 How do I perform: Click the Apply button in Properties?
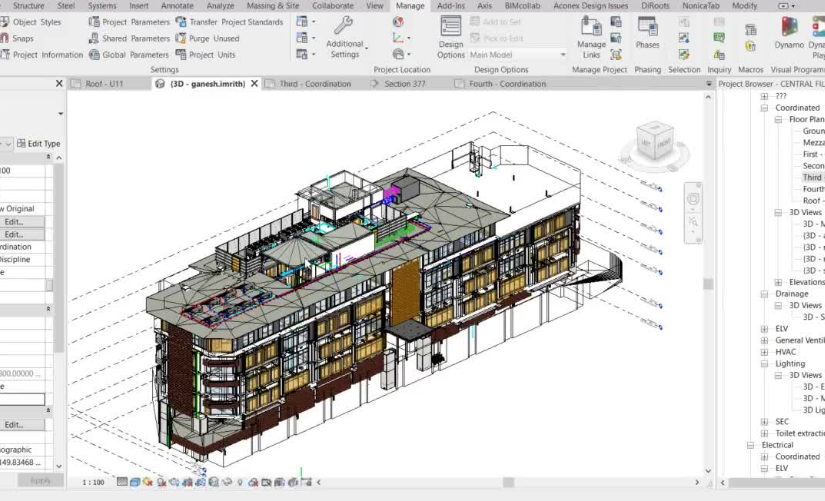point(40,481)
